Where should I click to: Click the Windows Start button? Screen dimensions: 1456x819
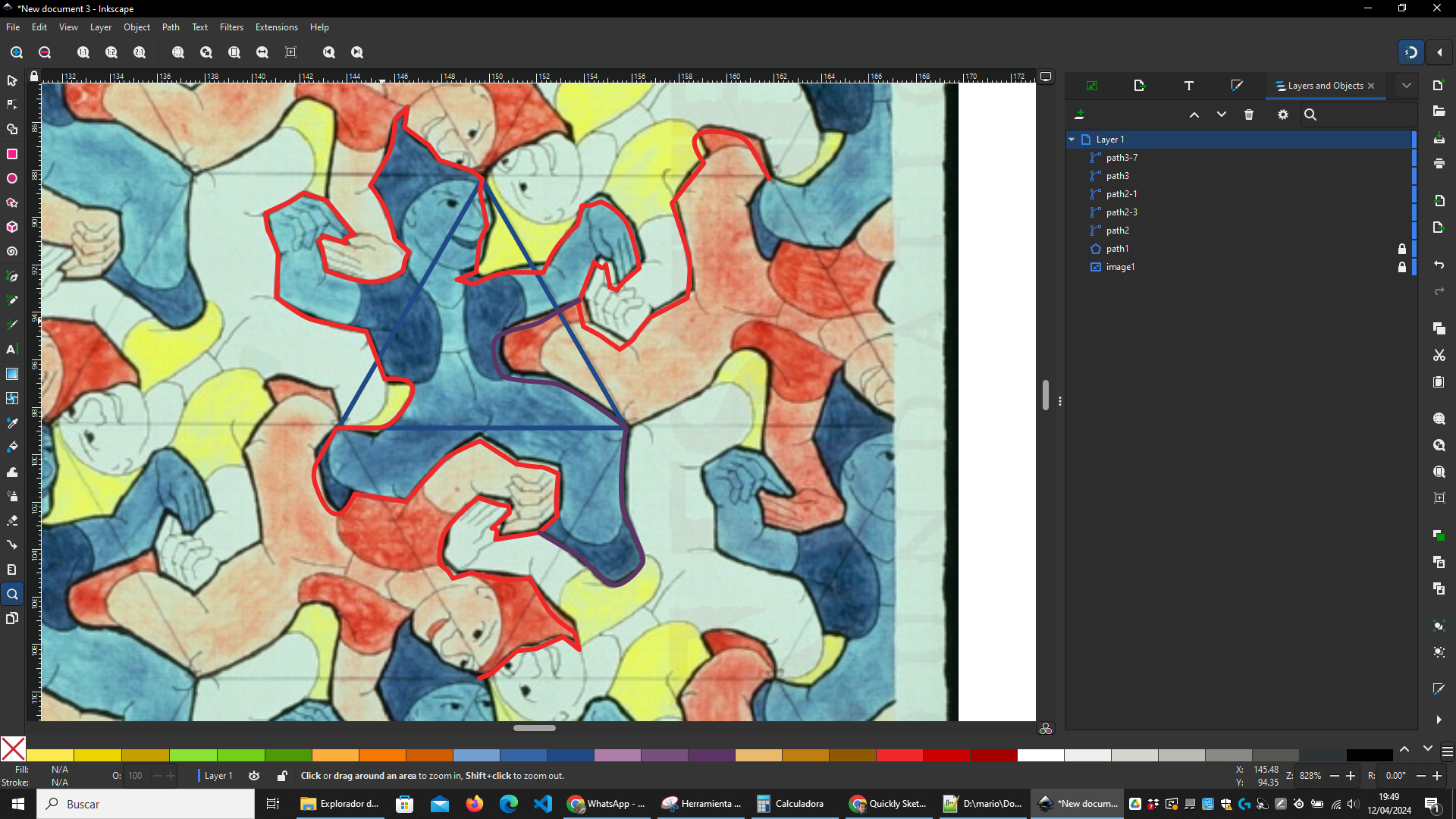[18, 804]
